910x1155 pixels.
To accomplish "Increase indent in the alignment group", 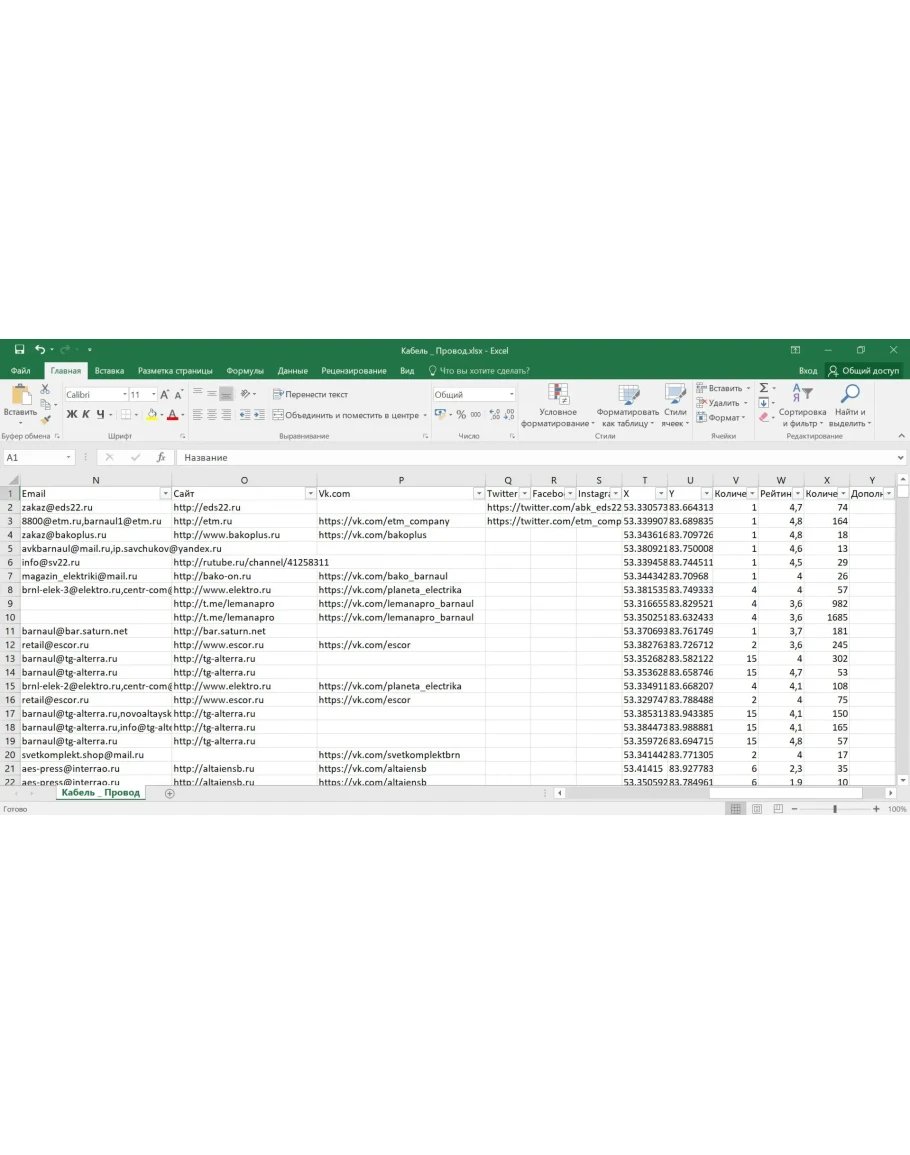I will [259, 415].
